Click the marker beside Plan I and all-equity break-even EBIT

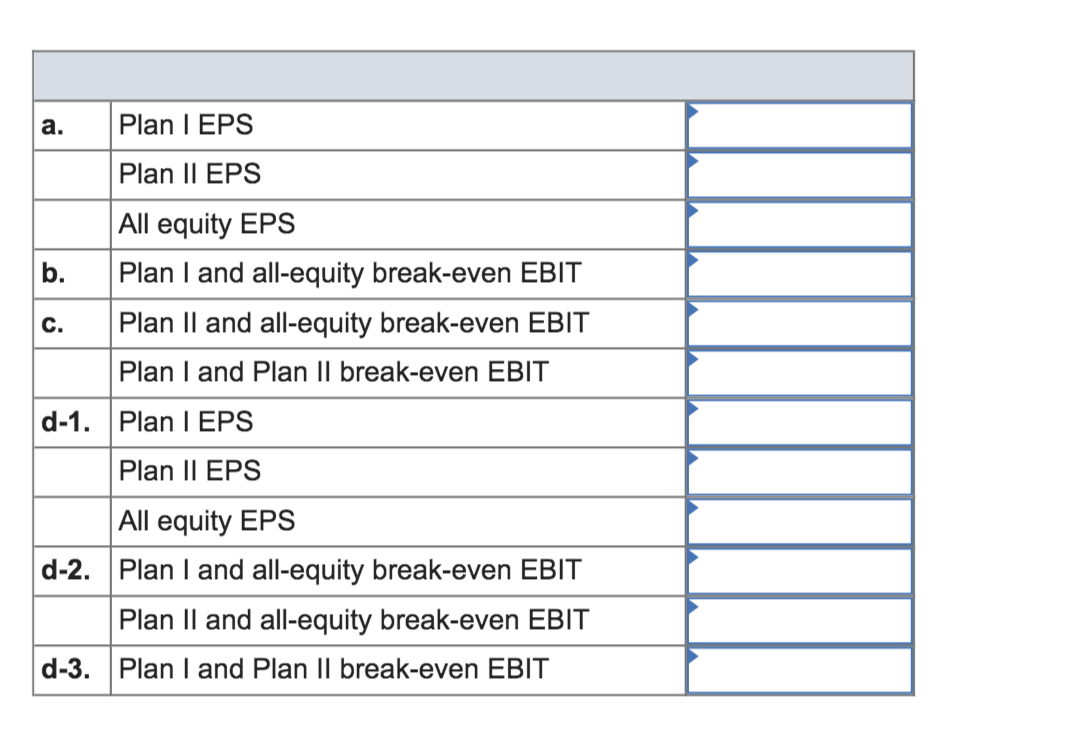(691, 261)
